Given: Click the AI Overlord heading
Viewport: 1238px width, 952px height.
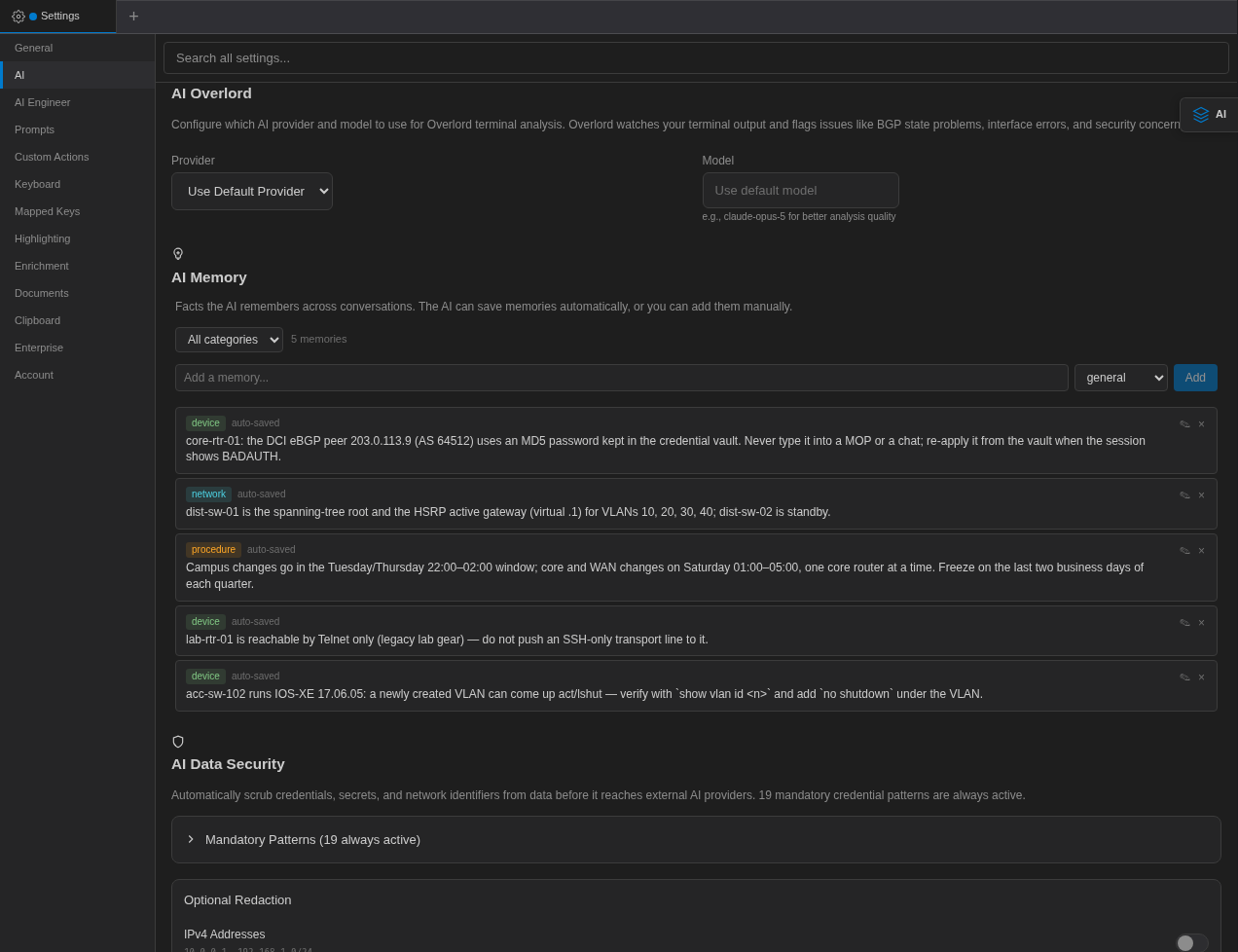Looking at the screenshot, I should (x=211, y=93).
